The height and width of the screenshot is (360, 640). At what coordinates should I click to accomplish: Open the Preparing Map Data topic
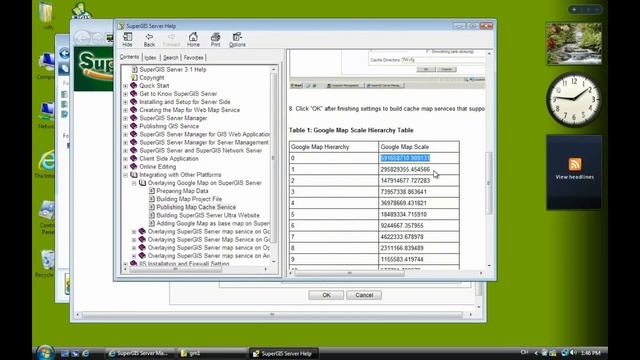[182, 191]
